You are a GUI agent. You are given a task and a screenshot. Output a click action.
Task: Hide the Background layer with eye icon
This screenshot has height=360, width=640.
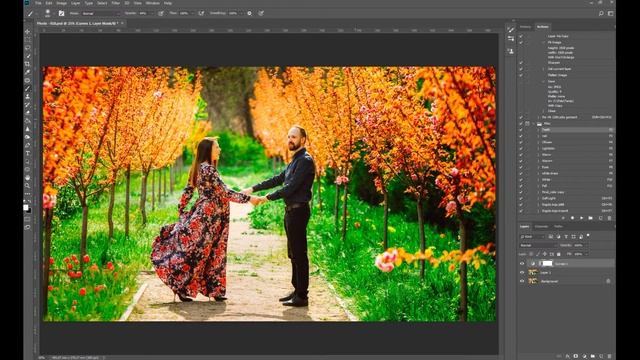522,281
